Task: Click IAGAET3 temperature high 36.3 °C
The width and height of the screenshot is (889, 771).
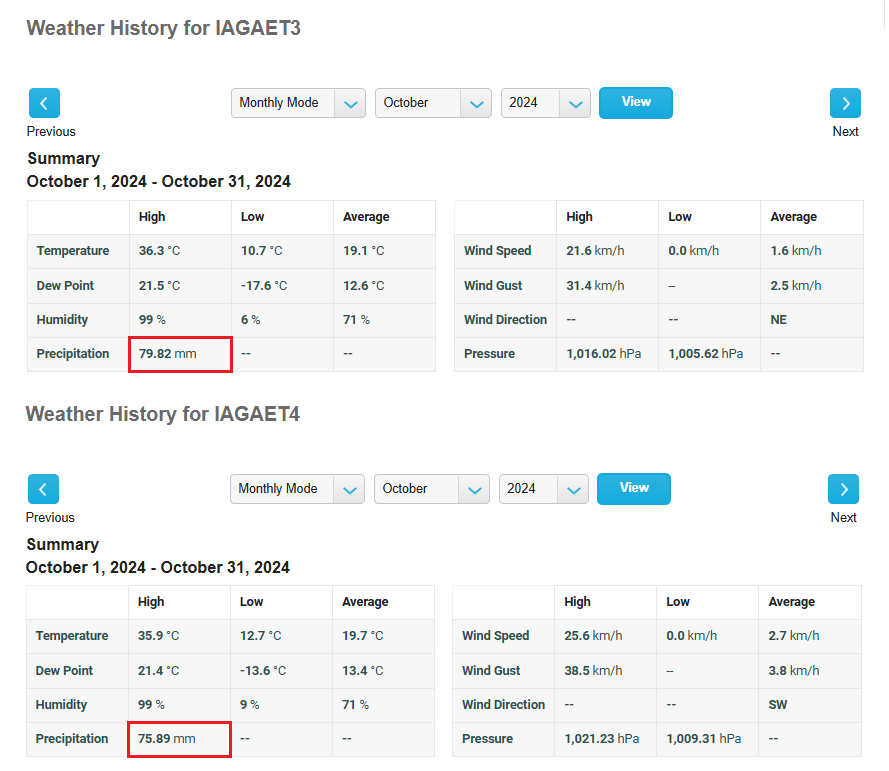Action: tap(159, 251)
